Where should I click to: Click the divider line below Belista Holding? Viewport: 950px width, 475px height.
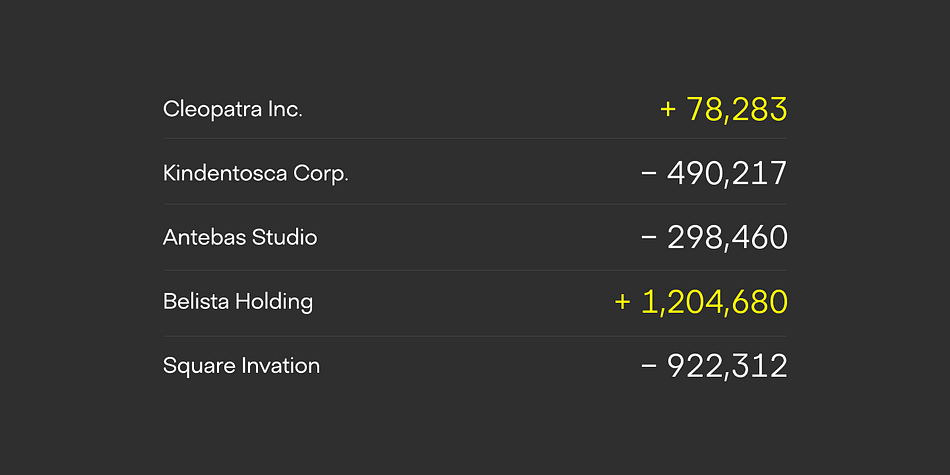475,336
